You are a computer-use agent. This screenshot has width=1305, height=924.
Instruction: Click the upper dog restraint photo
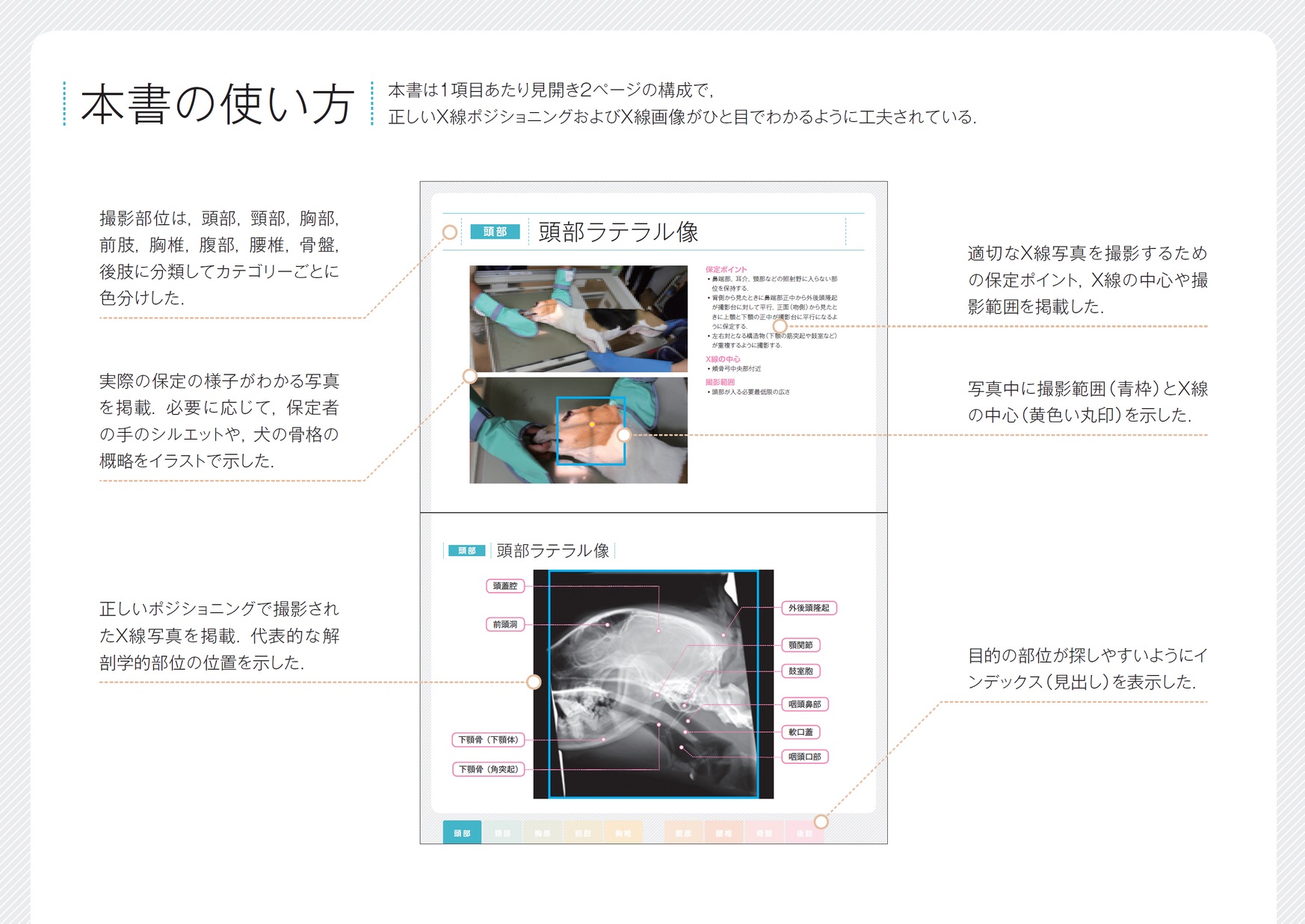point(578,318)
